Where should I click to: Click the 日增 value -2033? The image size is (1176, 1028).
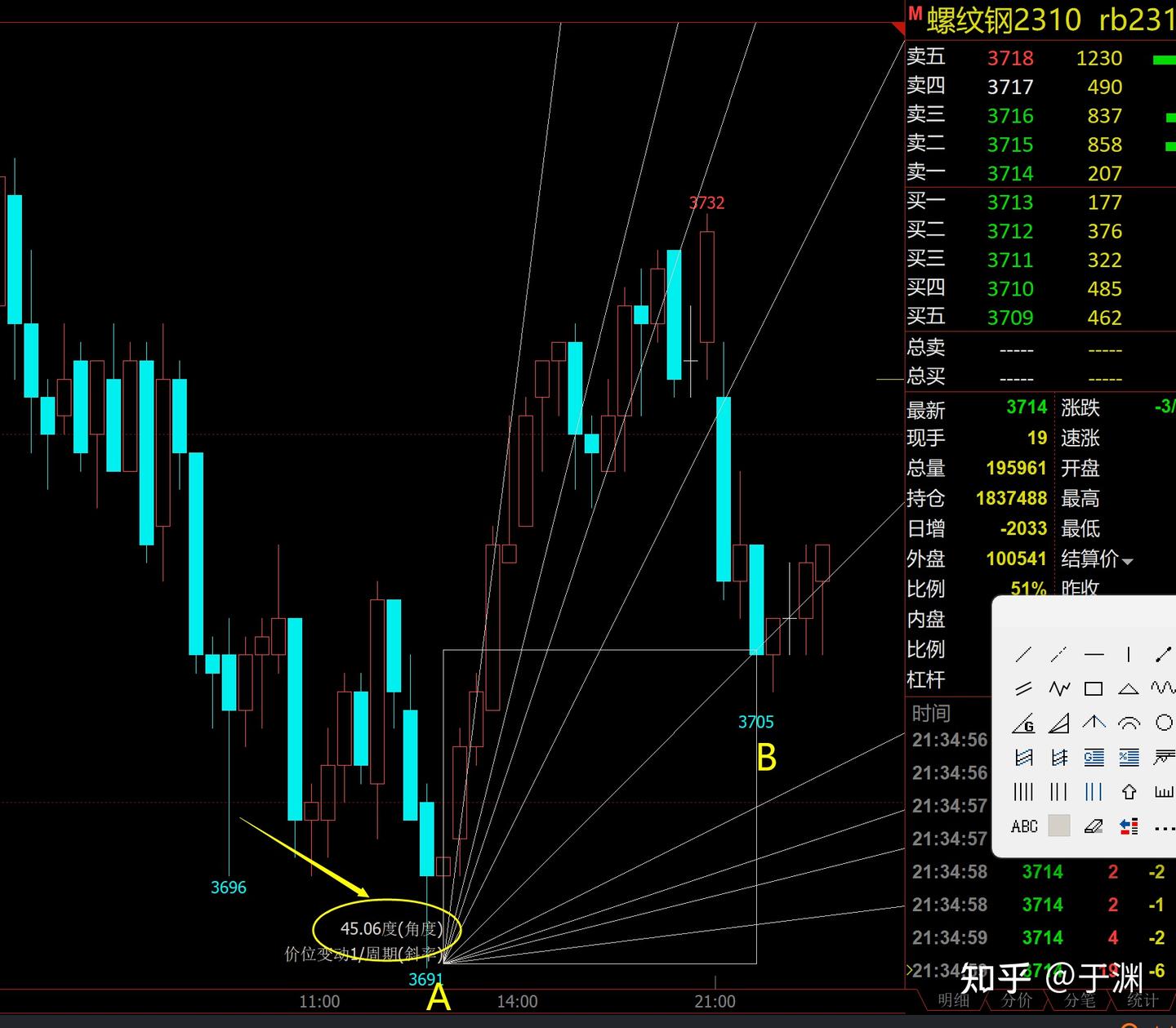tap(1023, 528)
